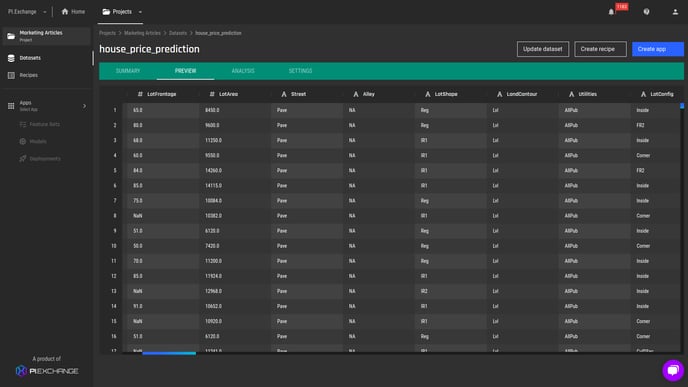Switch to the SUMMARY tab
The image size is (688, 387).
[128, 71]
